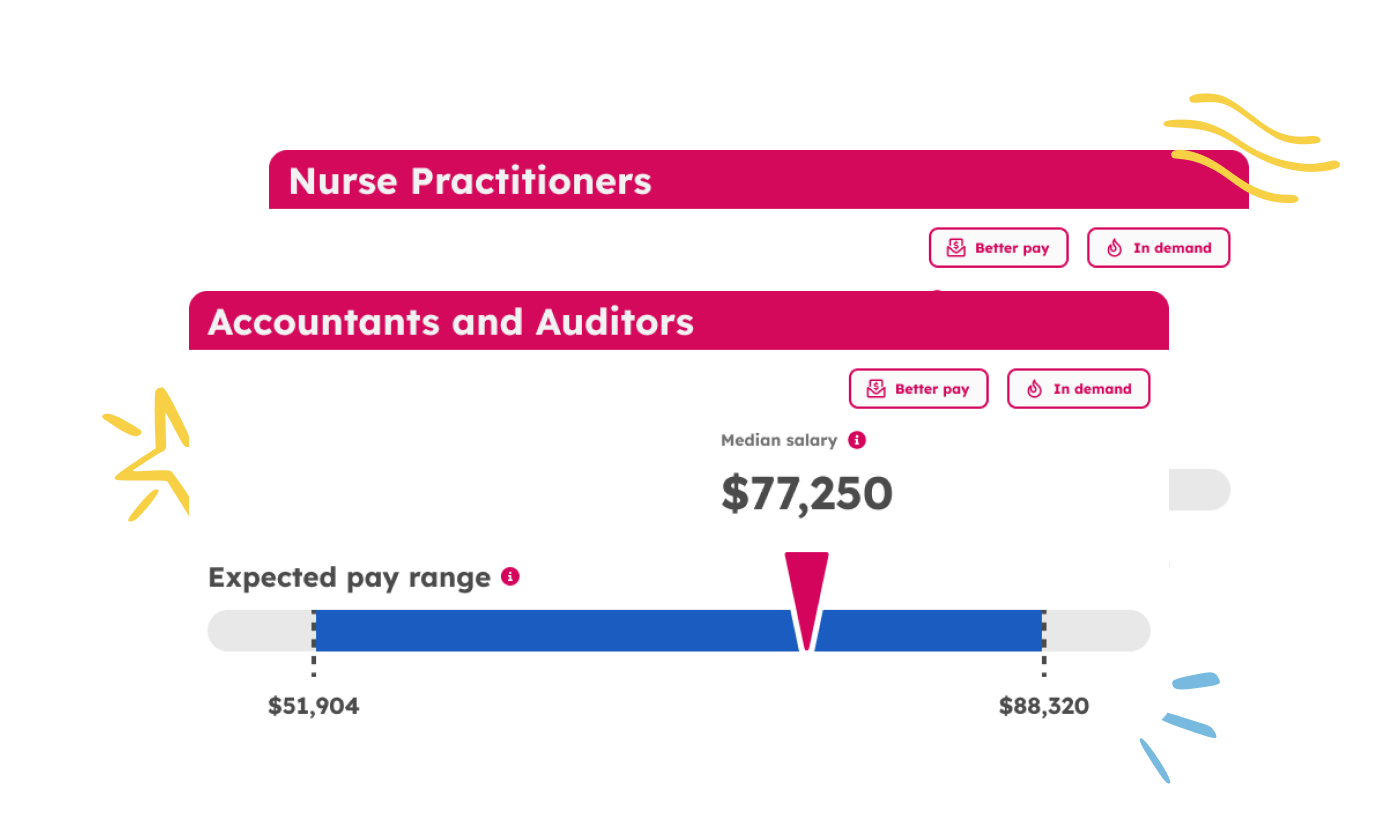Screen dimensions: 1400x816
Task: Click the blue expected pay range bar
Action: pos(550,631)
